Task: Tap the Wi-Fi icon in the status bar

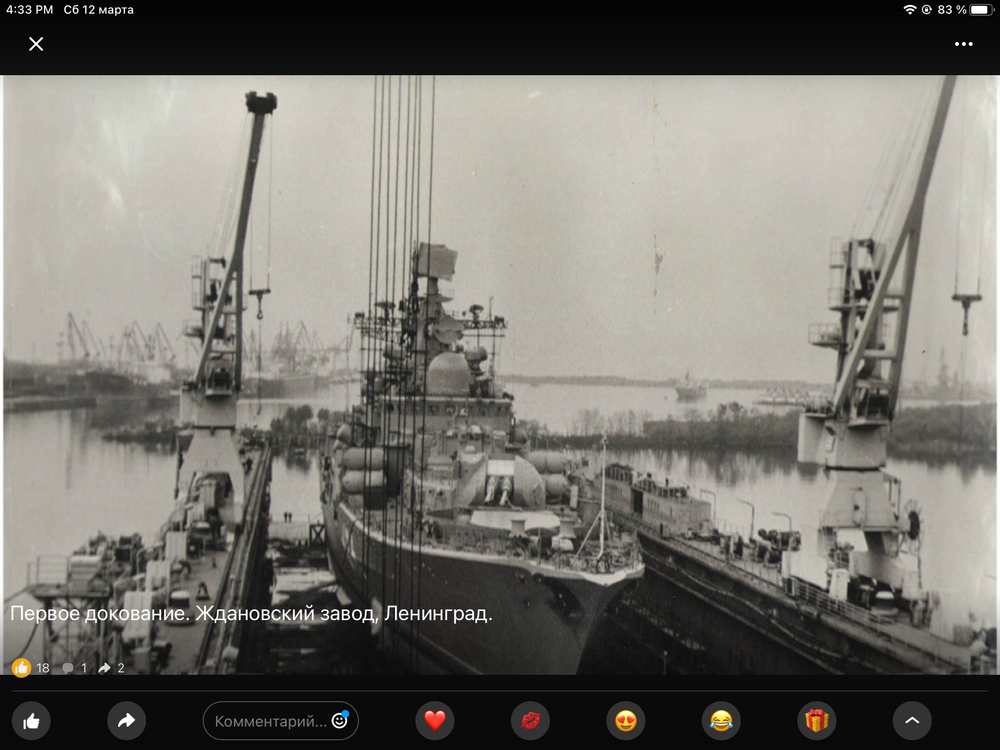Action: click(909, 10)
